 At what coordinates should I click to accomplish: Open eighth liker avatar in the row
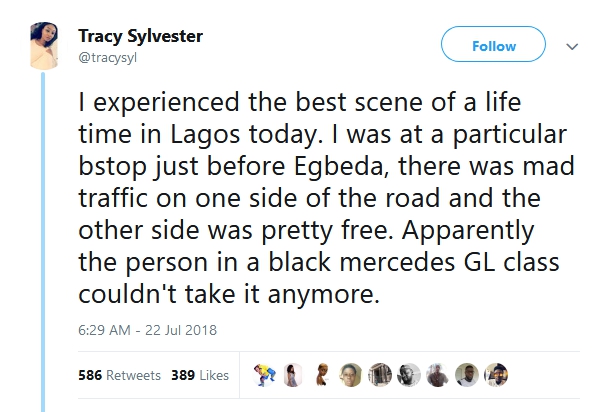click(x=466, y=374)
